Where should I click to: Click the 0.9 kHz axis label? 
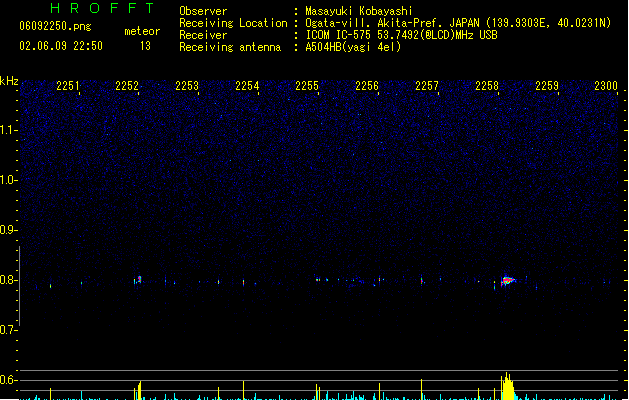pyautogui.click(x=8, y=230)
